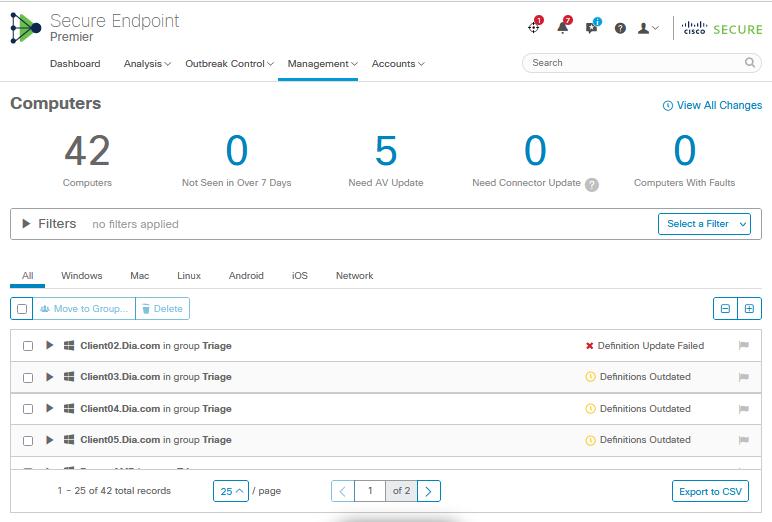This screenshot has height=522, width=772.
Task: Click the Windows icon beside Client03.Dia.com
Action: pos(69,377)
